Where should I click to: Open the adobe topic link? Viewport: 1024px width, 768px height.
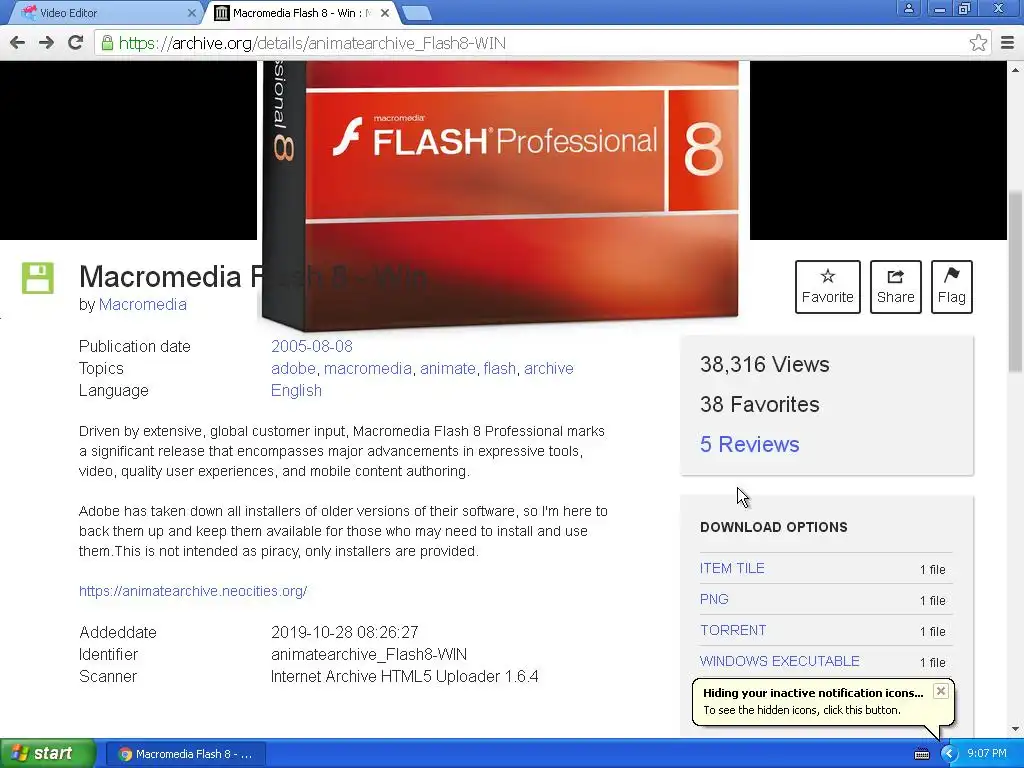click(x=293, y=368)
